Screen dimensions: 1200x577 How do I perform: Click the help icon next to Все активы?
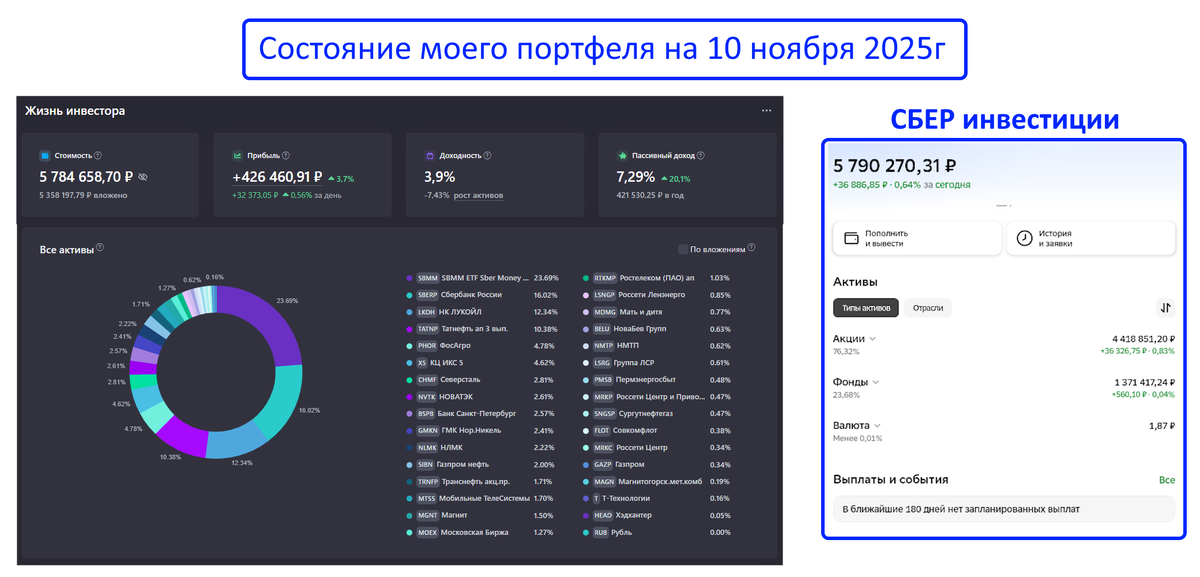(100, 249)
